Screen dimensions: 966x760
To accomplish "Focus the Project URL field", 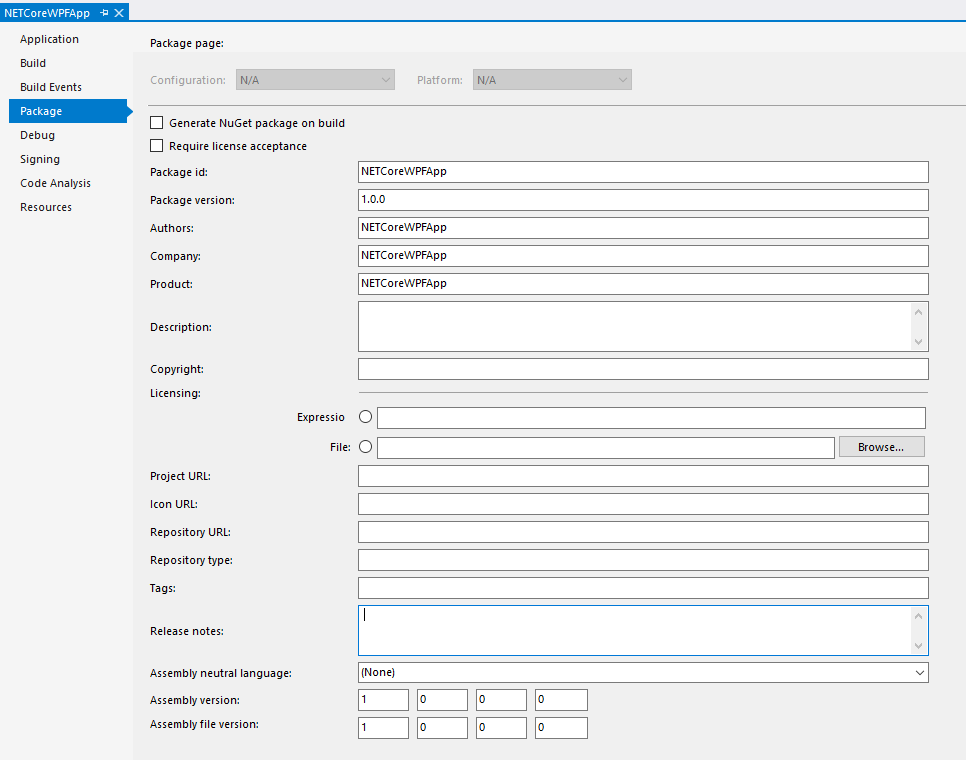I will pyautogui.click(x=642, y=476).
